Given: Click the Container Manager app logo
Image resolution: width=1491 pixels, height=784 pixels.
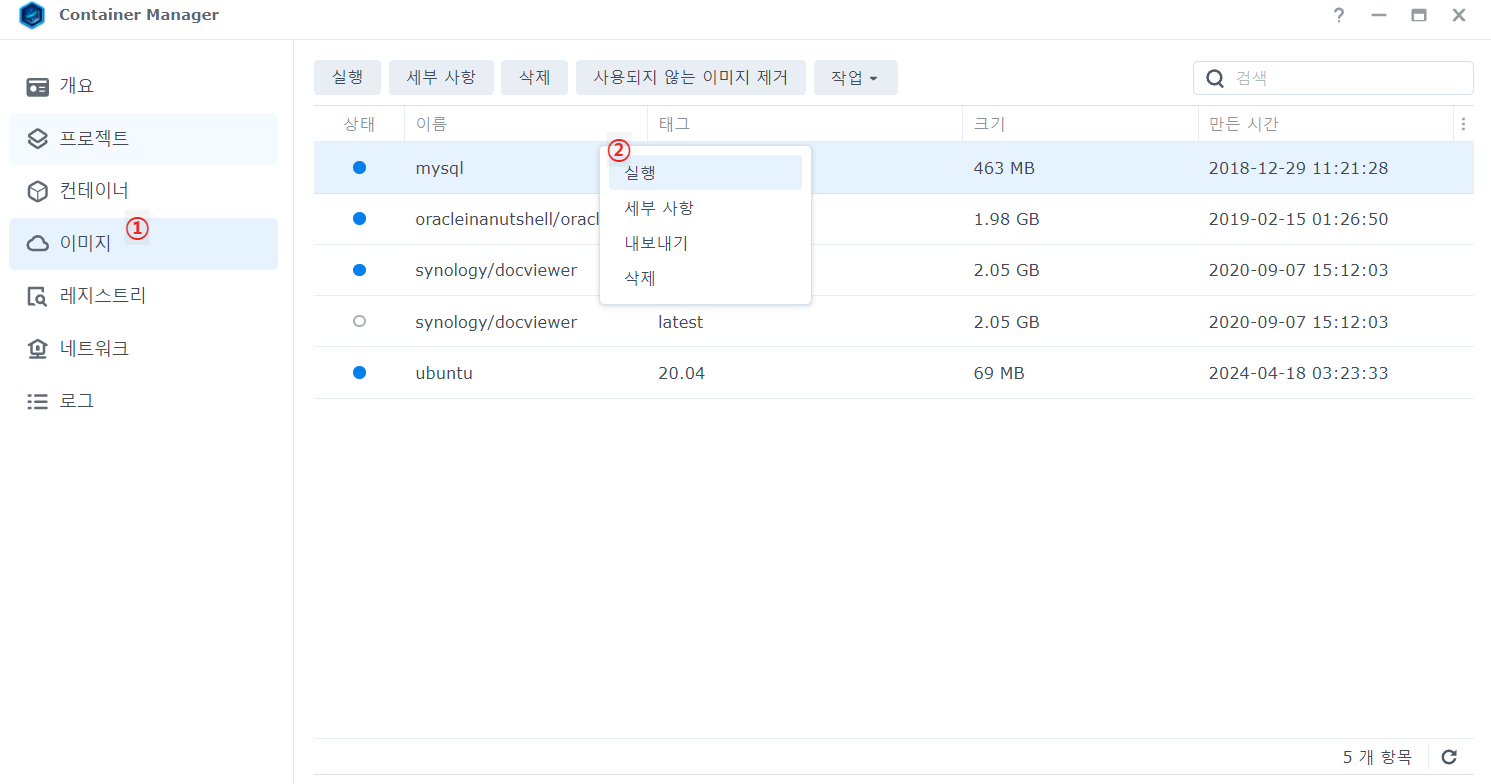Looking at the screenshot, I should click(x=32, y=15).
